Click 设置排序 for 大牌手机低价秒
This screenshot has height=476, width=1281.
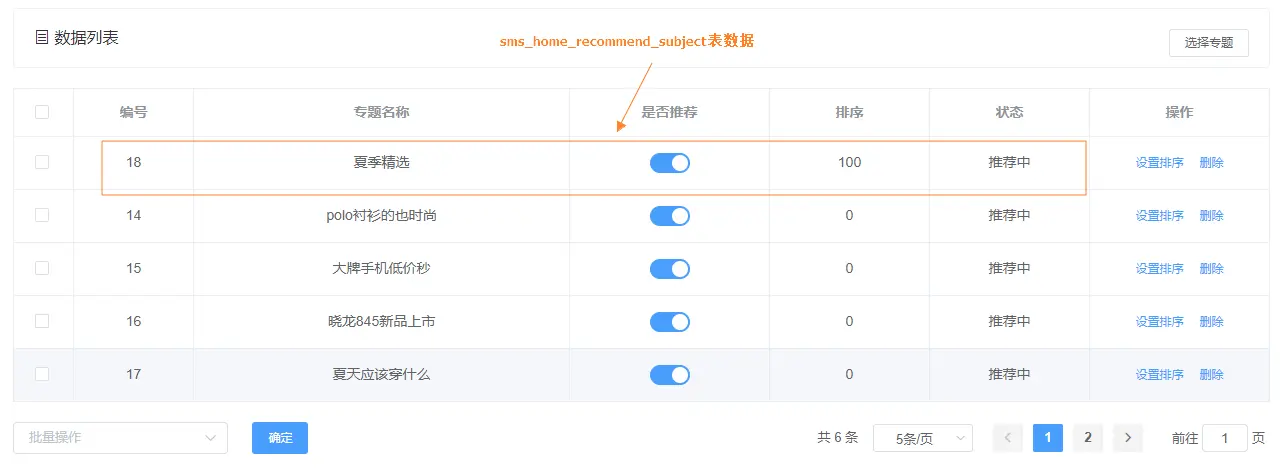pos(1159,268)
